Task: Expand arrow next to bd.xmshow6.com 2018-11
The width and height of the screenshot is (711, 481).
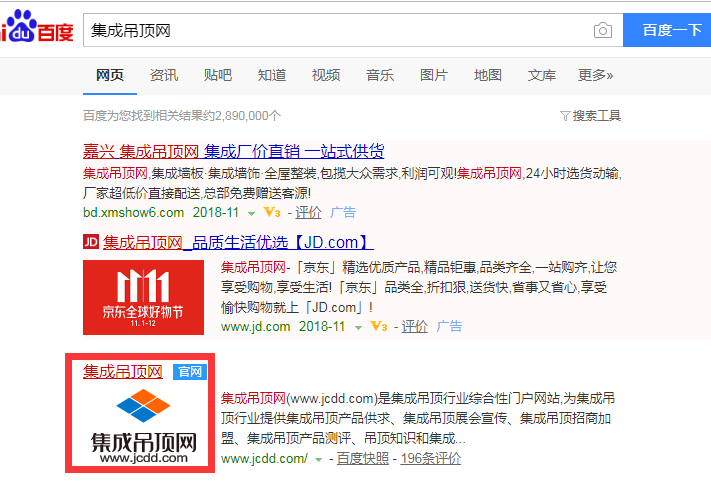Action: tap(251, 214)
